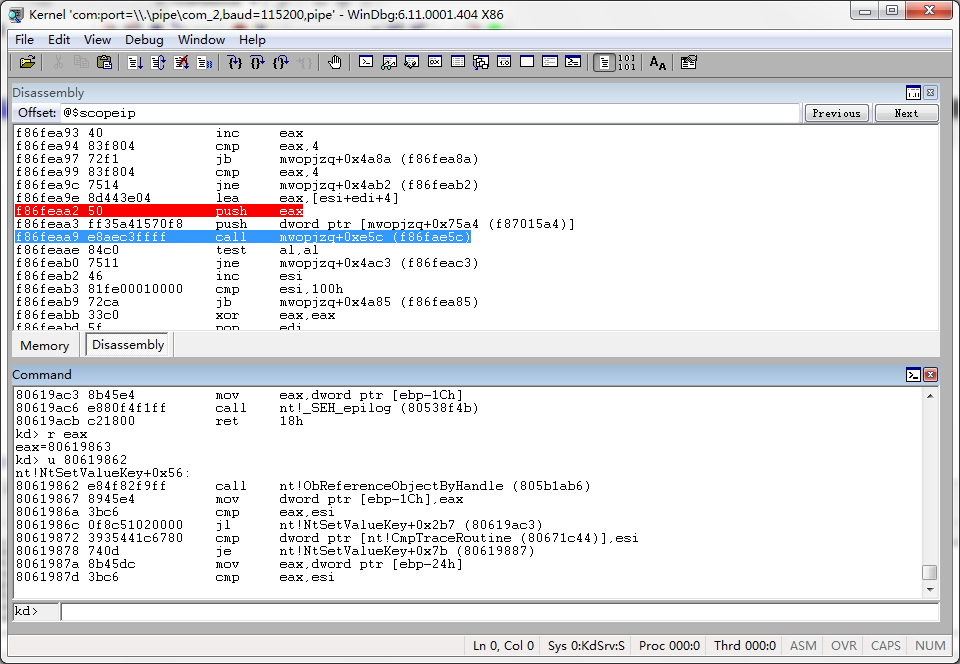Click the nt!NtSetValueKey+0x56: label
Image resolution: width=960 pixels, height=664 pixels.
click(103, 473)
